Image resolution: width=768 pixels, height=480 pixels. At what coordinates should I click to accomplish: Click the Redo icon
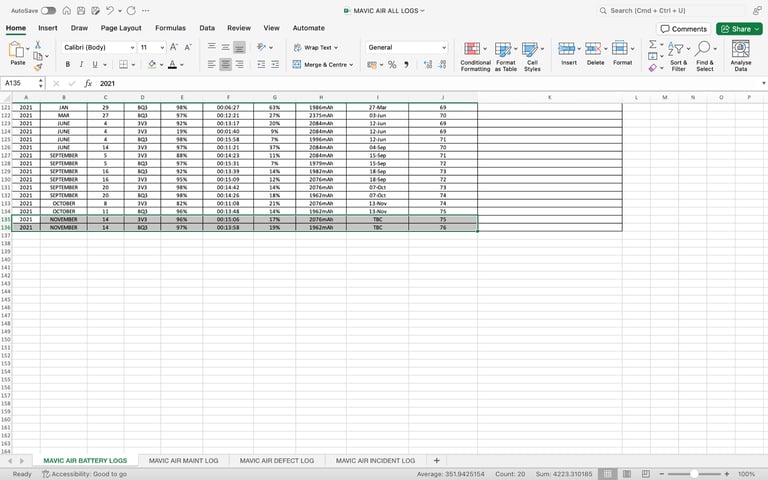[131, 10]
